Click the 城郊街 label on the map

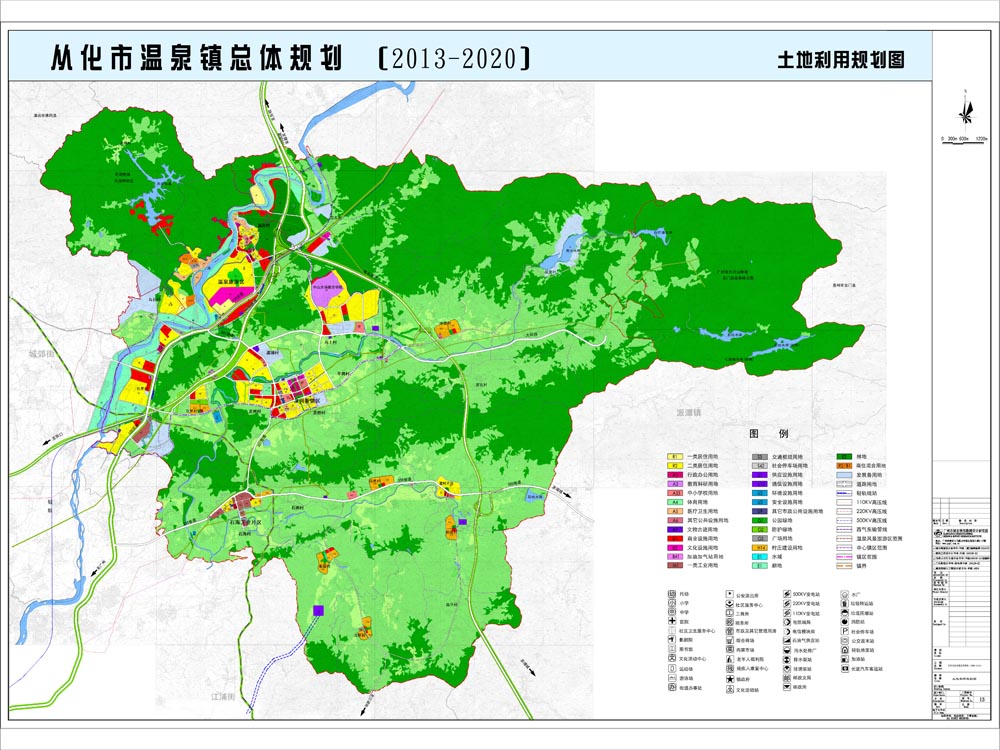tap(42, 353)
